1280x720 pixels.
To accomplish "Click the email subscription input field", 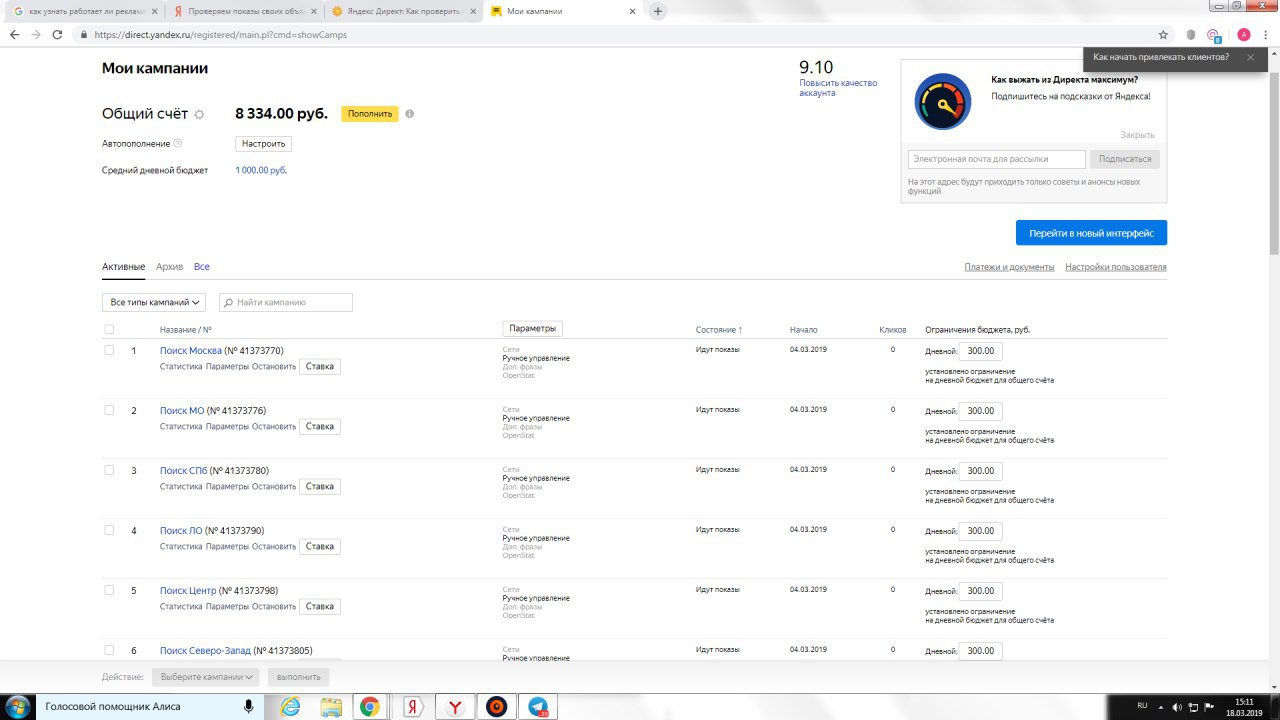I will pyautogui.click(x=996, y=159).
